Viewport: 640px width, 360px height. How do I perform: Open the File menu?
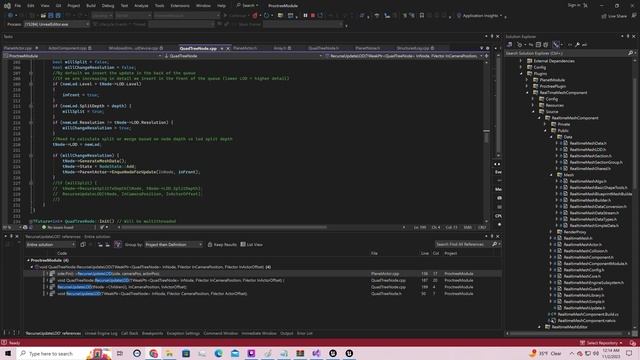(18, 6)
